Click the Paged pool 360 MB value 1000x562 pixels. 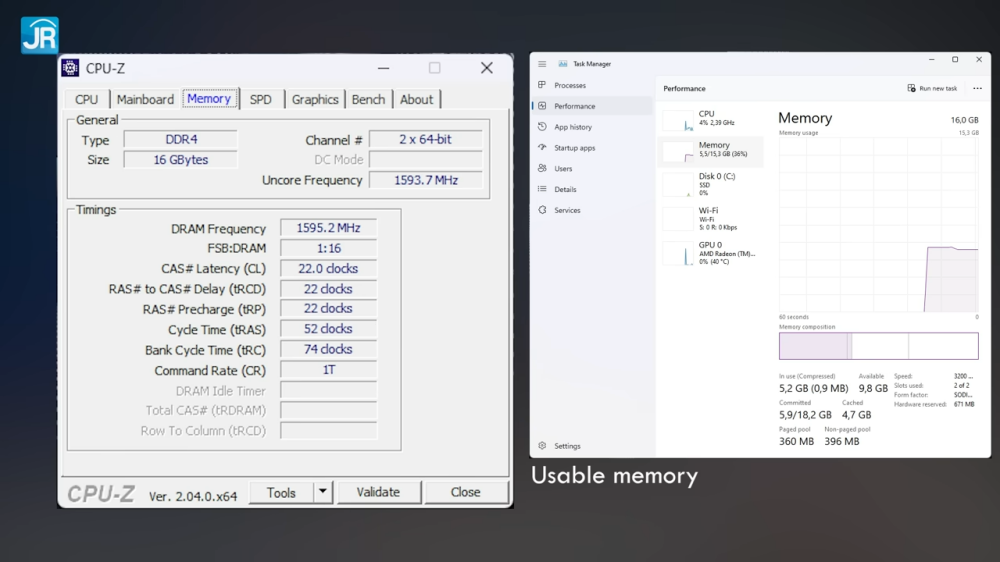pyautogui.click(x=797, y=441)
